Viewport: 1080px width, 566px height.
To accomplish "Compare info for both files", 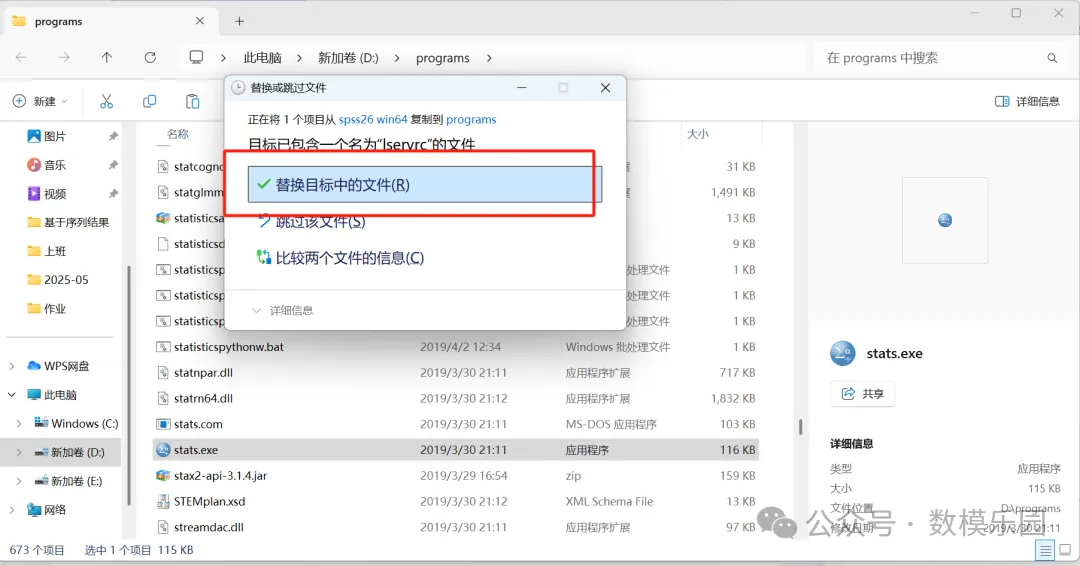I will click(340, 258).
